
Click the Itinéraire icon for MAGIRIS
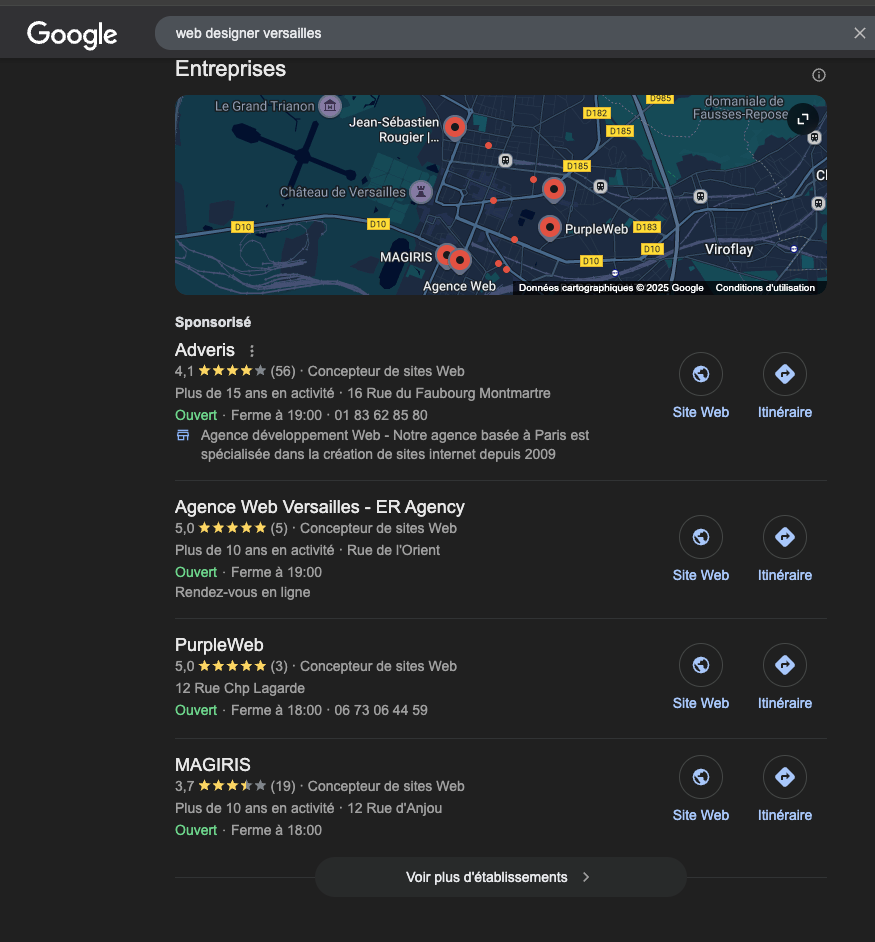[785, 777]
